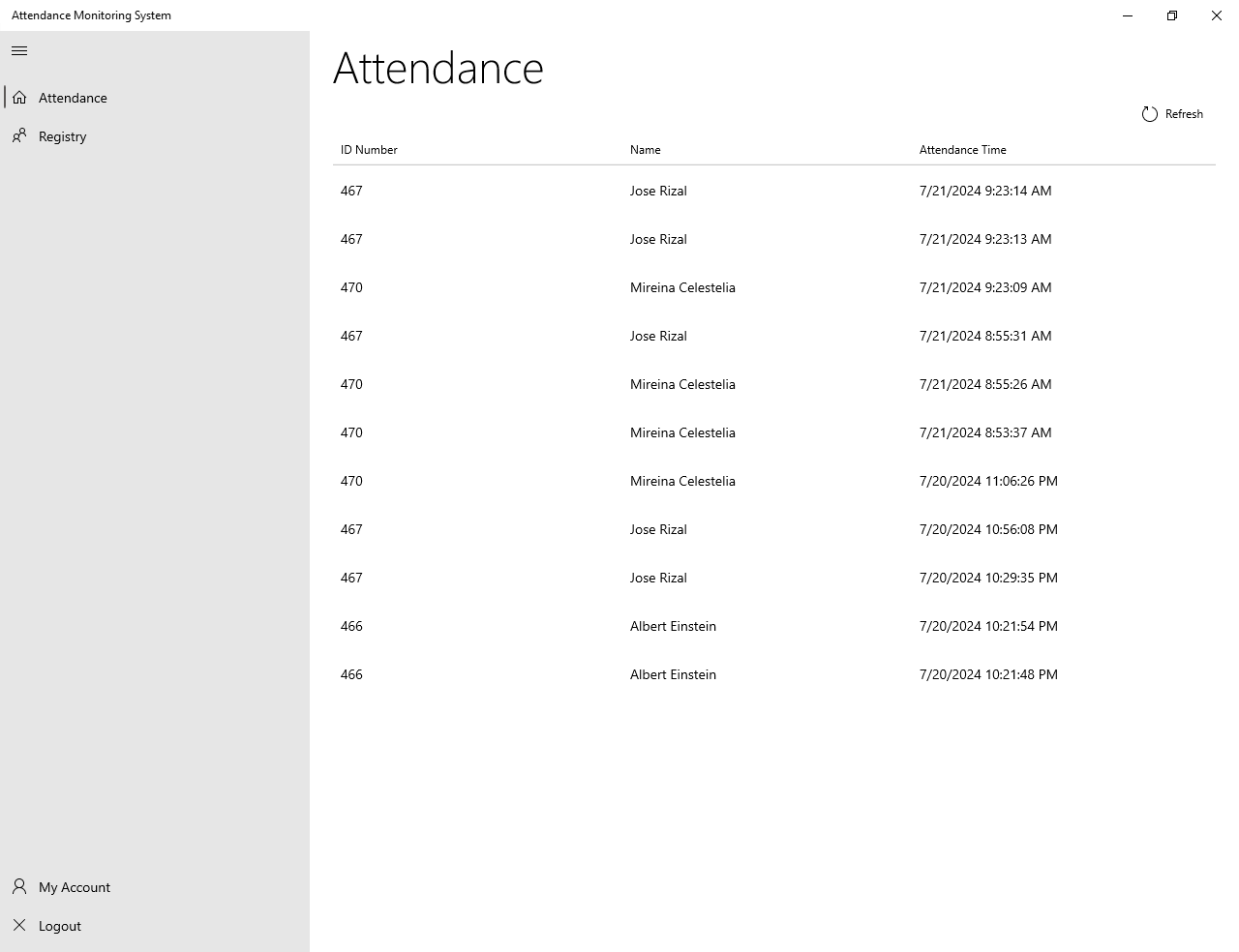The width and height of the screenshot is (1239, 952).
Task: Click the Attendance Time column header
Action: [x=963, y=150]
